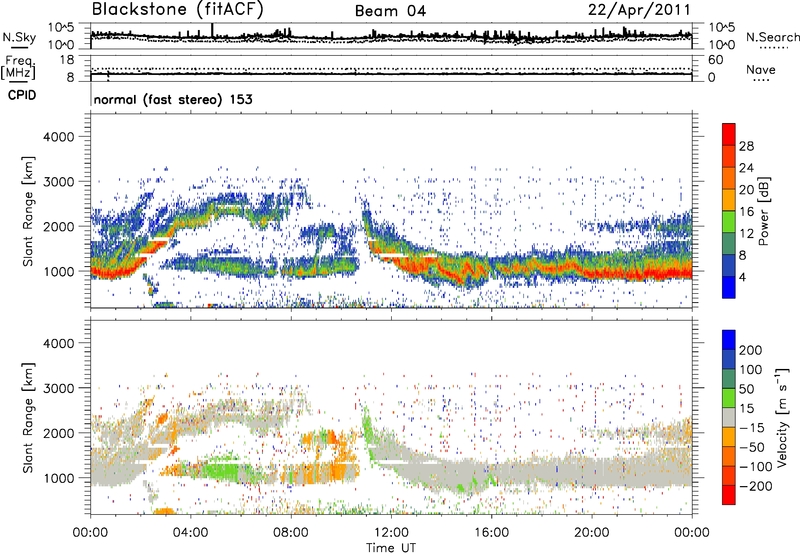
Task: Click the normal (fast stereo) 153 text
Action: [x=173, y=99]
